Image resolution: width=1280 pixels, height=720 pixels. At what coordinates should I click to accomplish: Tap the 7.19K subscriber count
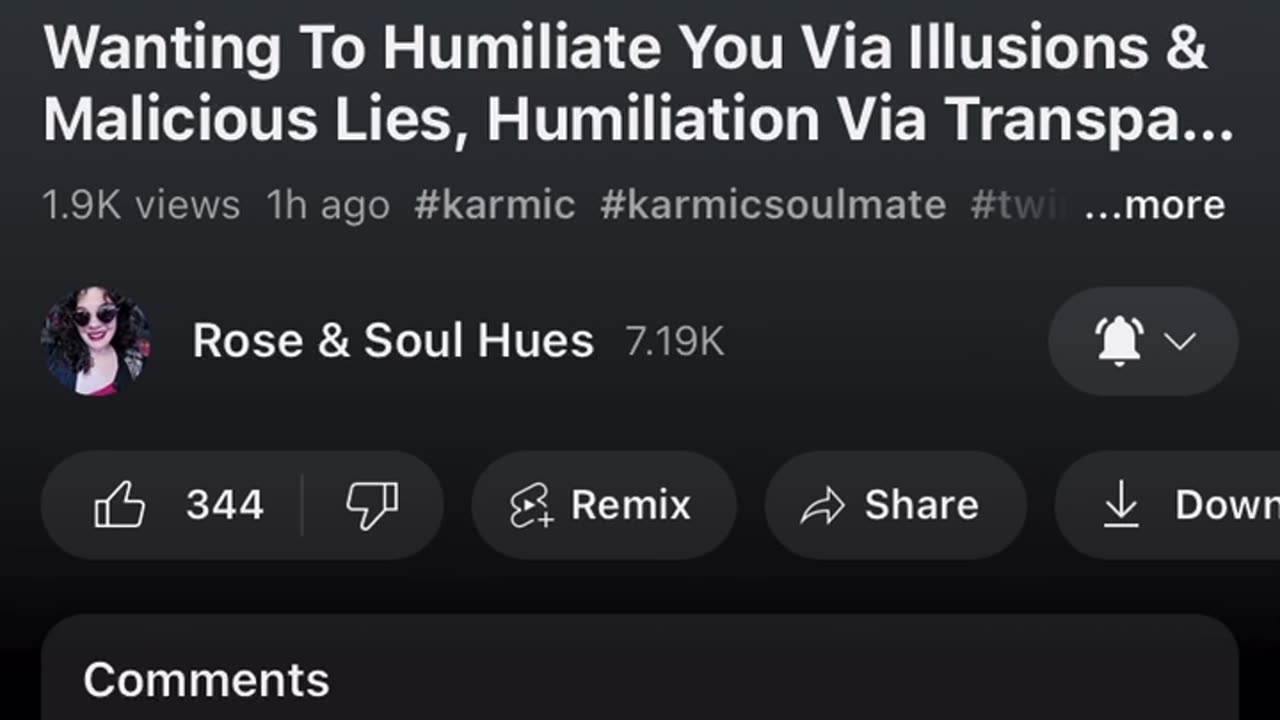tap(674, 342)
